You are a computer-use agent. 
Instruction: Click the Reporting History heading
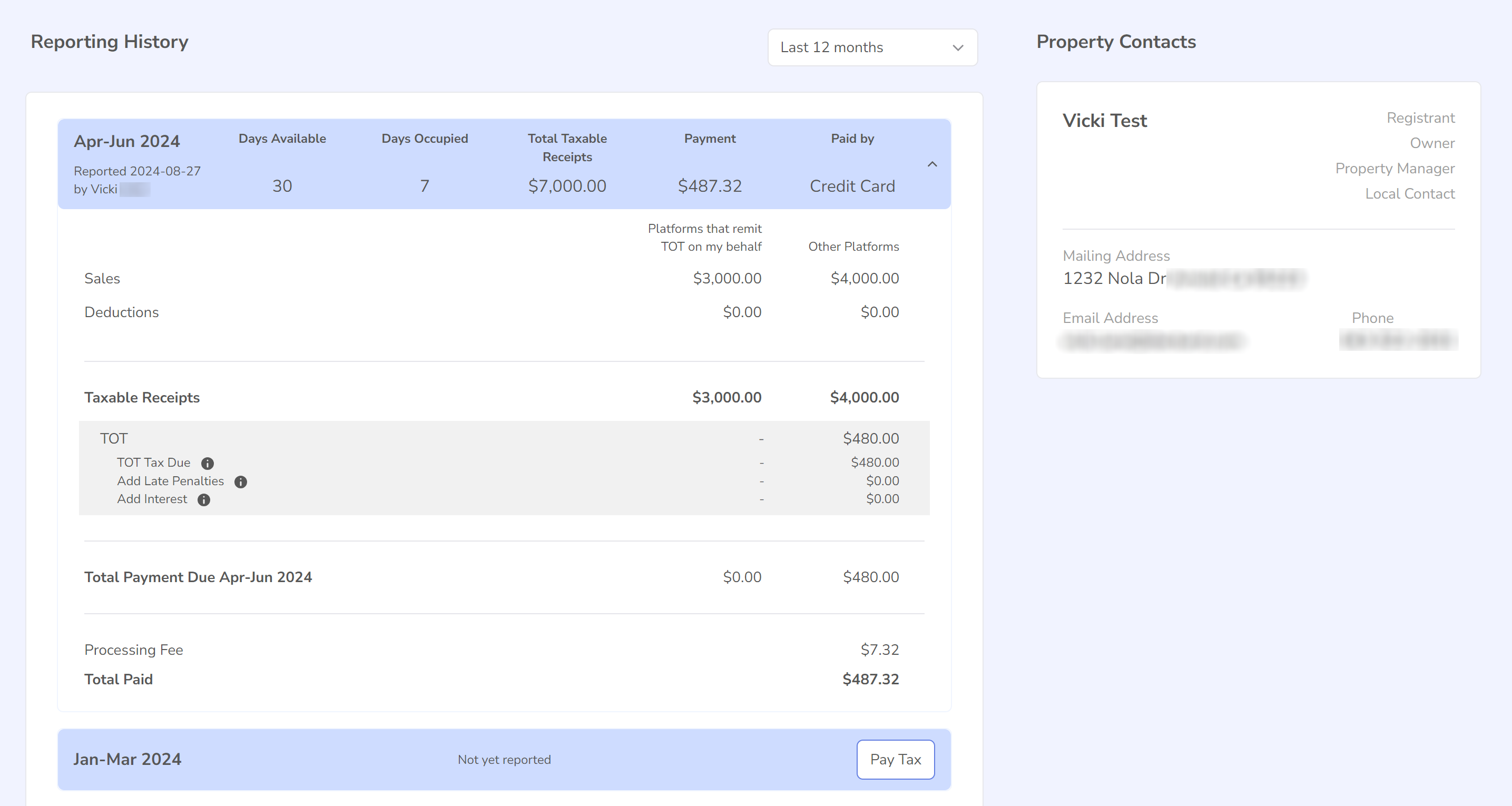click(110, 42)
